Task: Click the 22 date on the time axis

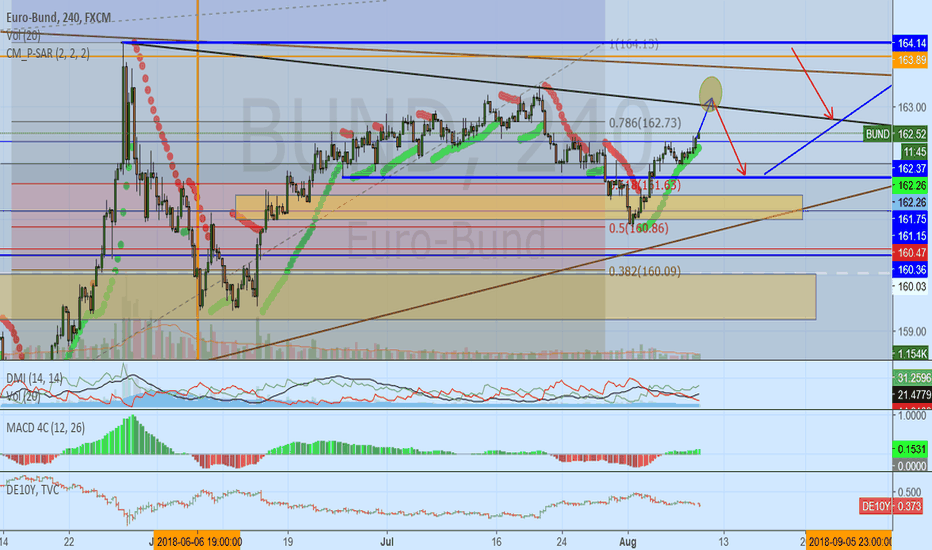Action: 70,542
